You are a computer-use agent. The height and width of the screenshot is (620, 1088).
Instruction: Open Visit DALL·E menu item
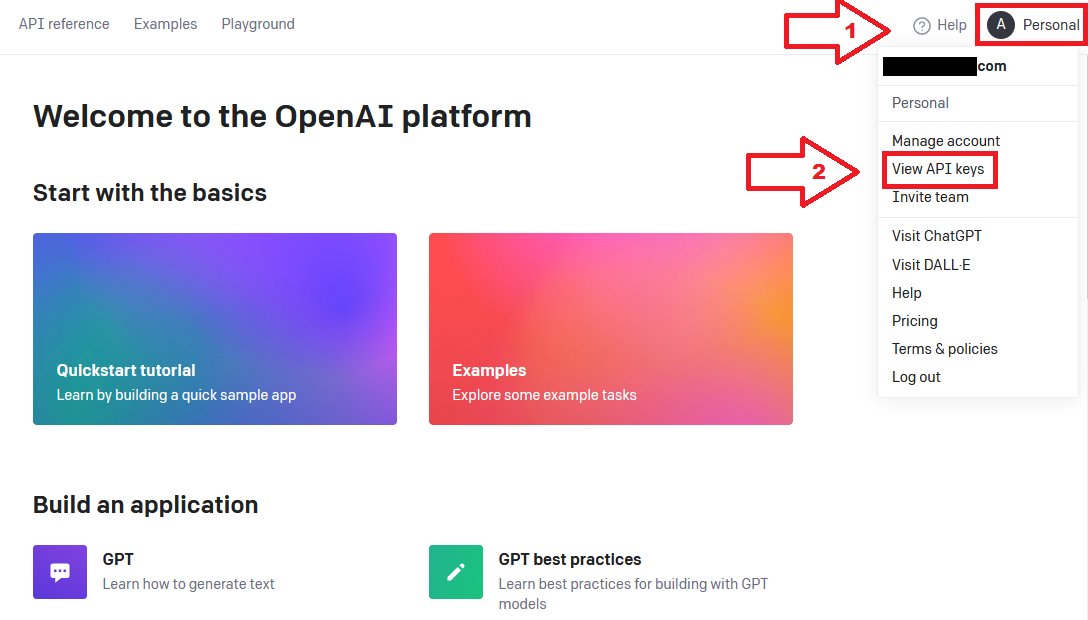tap(930, 265)
